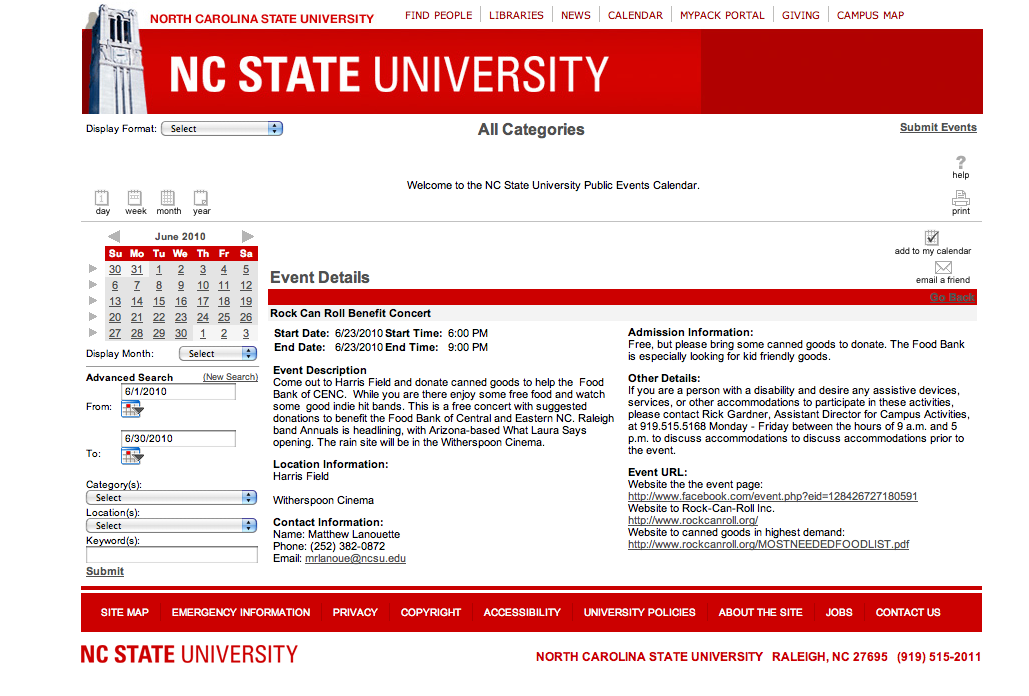This screenshot has height=696, width=1029.
Task: Open MyPack Portal in top navigation
Action: click(722, 15)
